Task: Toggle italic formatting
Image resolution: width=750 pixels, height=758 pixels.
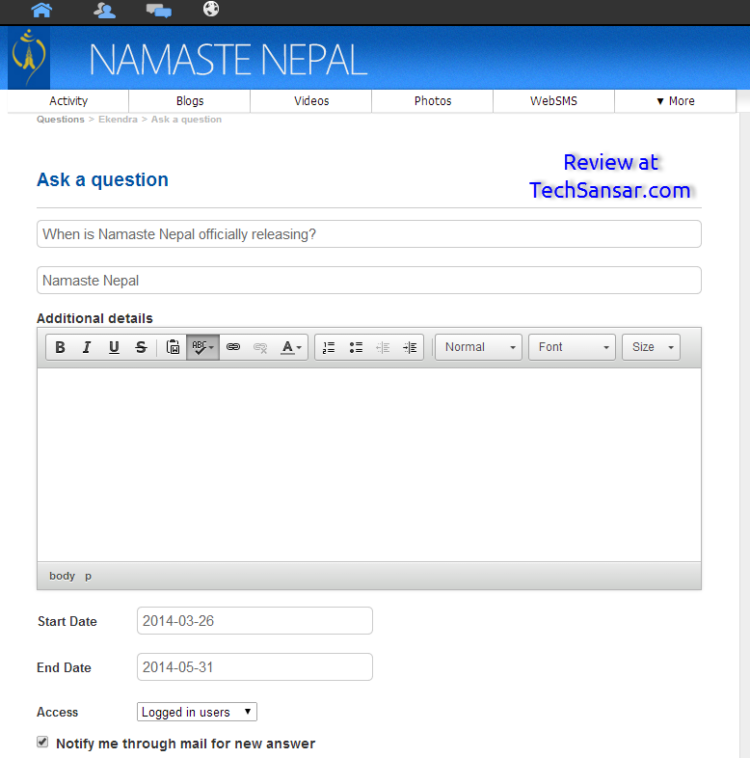Action: pos(87,347)
